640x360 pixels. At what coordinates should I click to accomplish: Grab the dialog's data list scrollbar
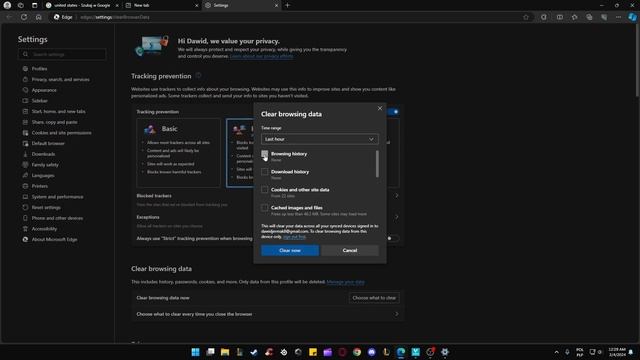(377, 164)
